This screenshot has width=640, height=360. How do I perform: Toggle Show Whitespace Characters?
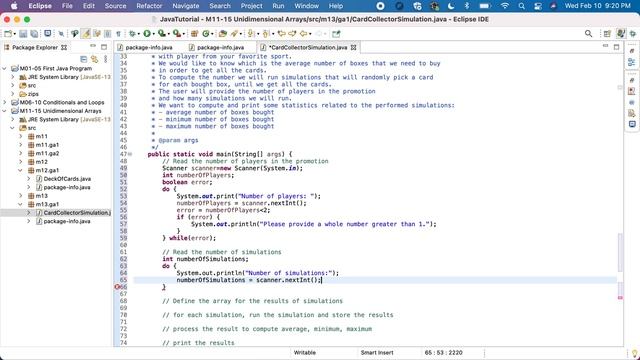point(118,34)
